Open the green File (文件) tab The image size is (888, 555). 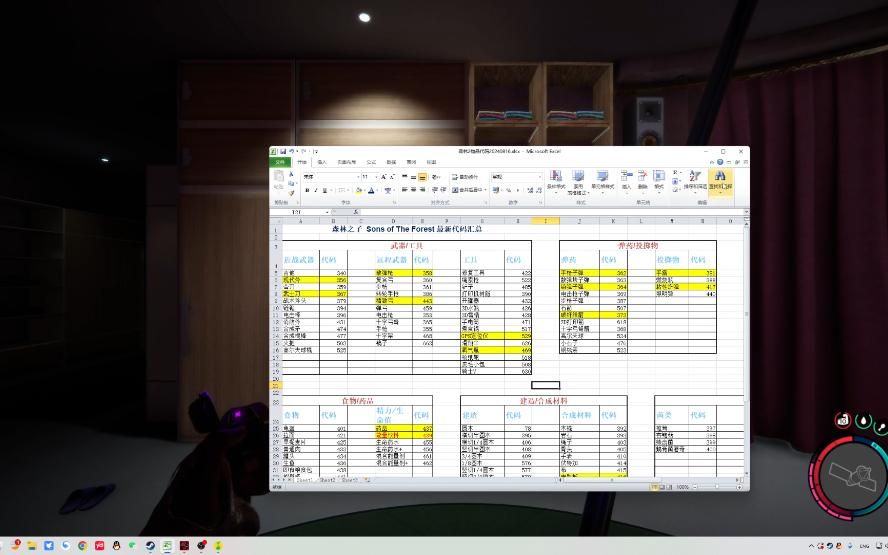click(x=280, y=162)
